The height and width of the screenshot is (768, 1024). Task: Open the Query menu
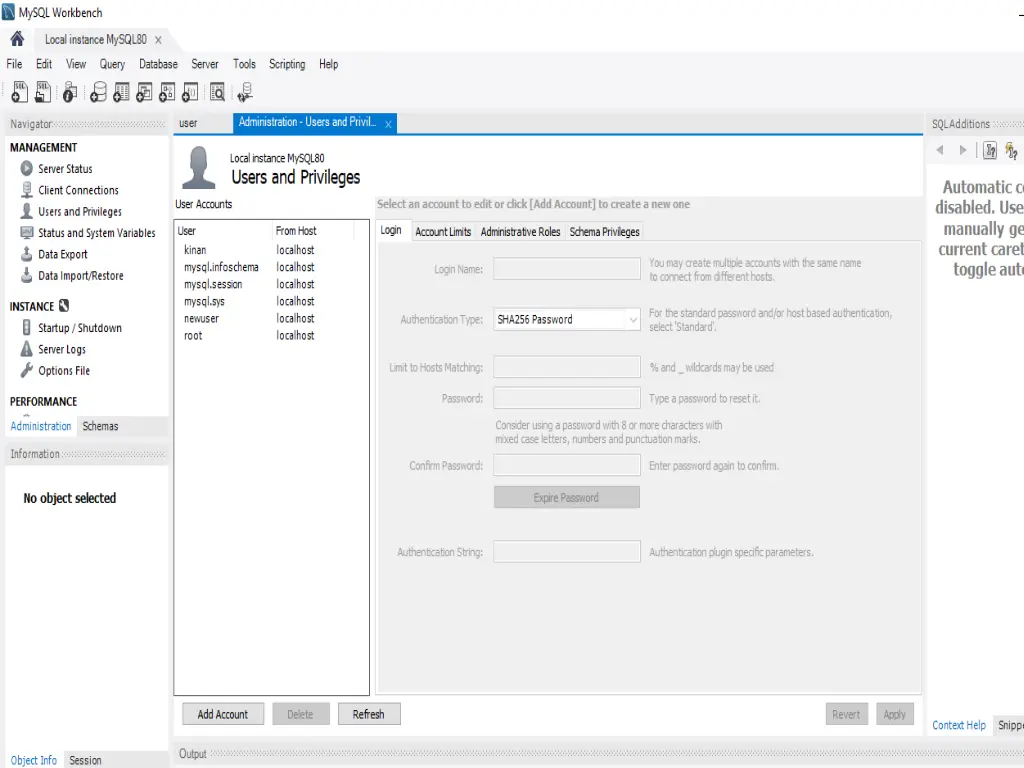click(112, 64)
